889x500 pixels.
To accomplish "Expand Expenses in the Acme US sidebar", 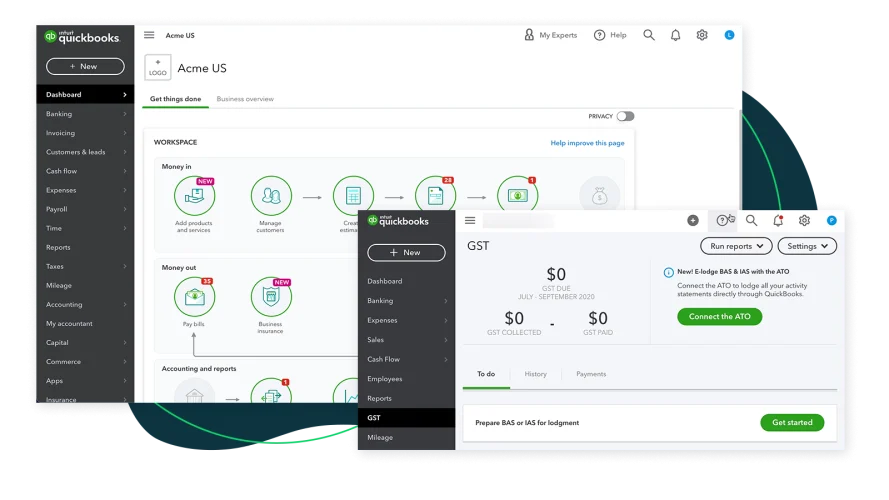I will (x=85, y=190).
